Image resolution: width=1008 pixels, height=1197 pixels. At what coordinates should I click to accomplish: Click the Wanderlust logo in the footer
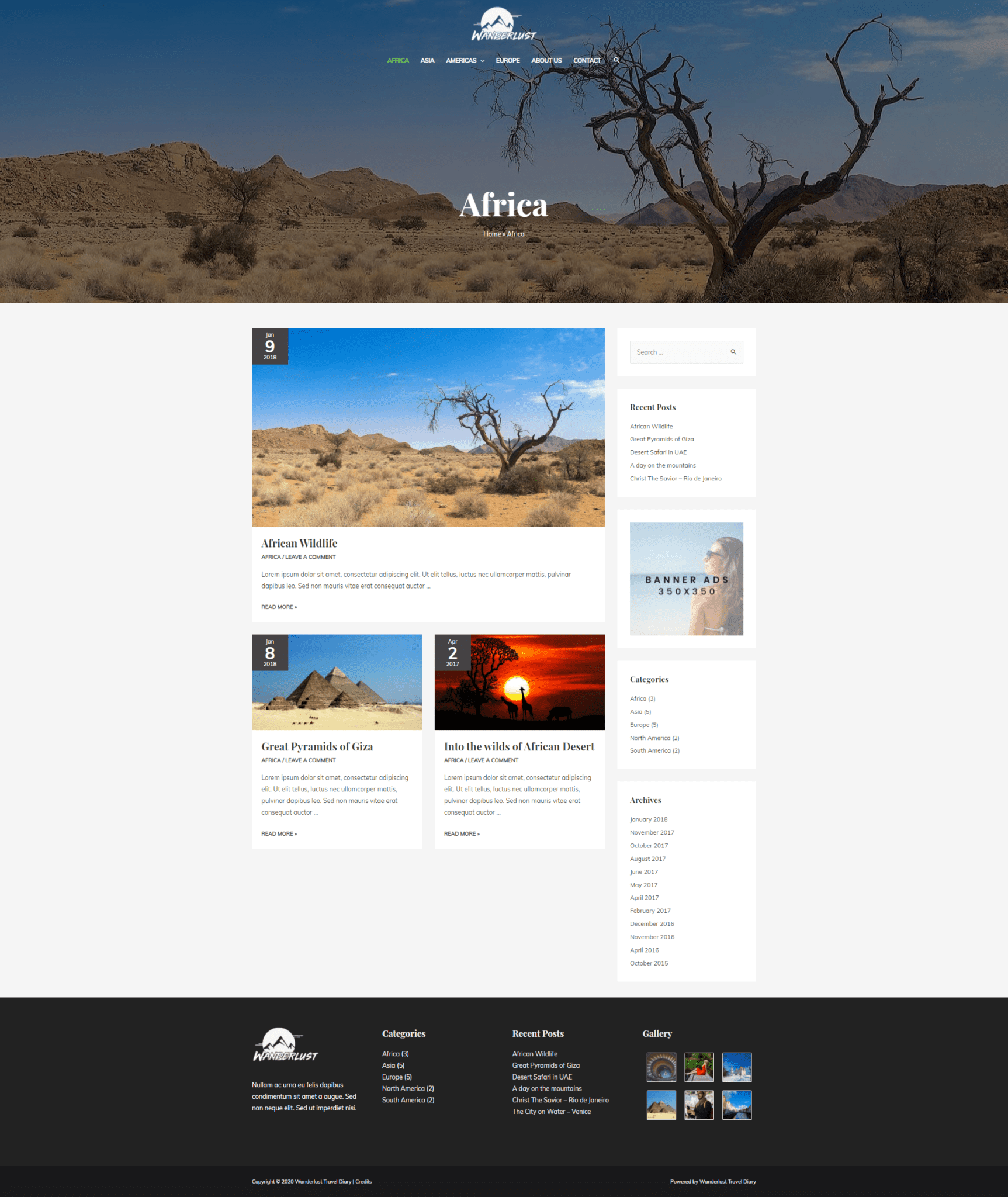pos(286,1044)
